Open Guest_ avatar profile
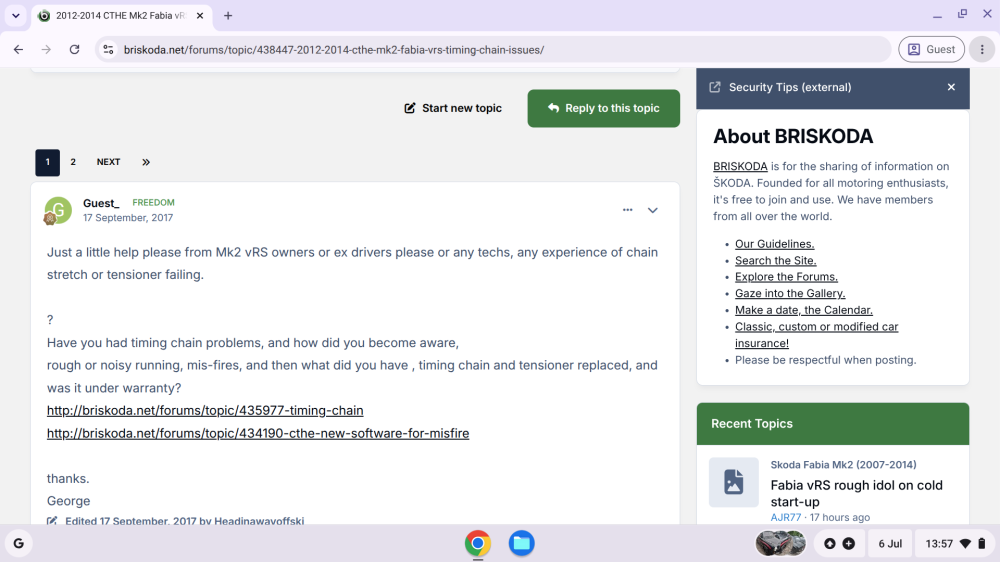Screen dimensions: 1000x562 coord(57,210)
